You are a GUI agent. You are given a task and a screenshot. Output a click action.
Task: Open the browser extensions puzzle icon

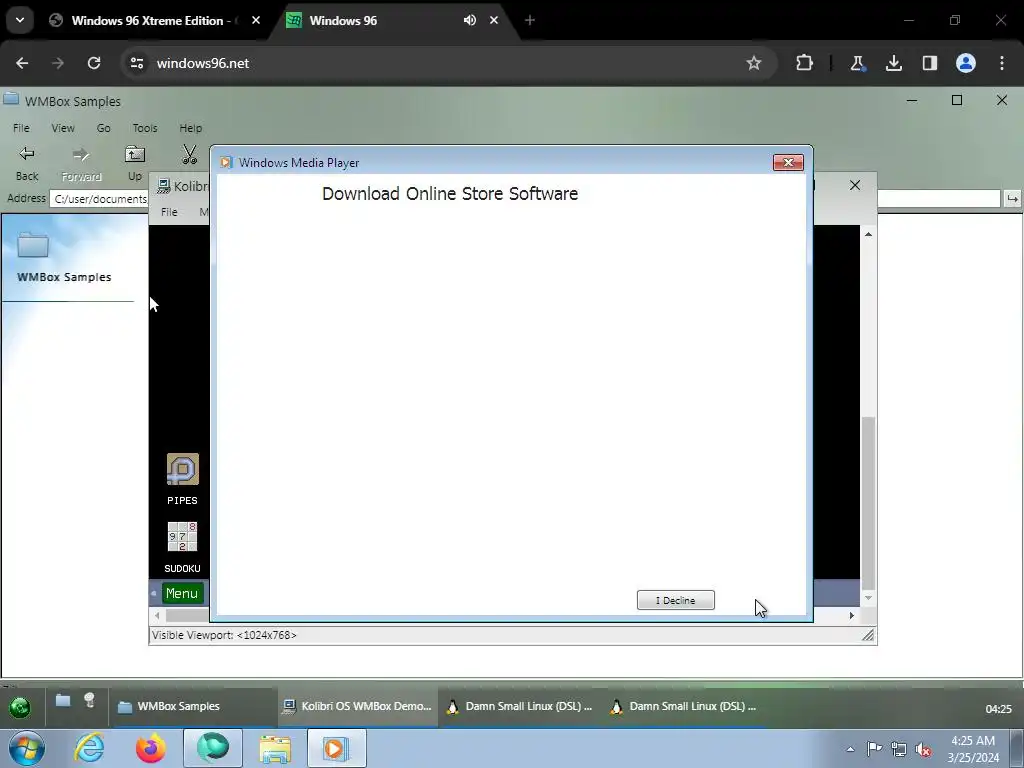click(804, 63)
